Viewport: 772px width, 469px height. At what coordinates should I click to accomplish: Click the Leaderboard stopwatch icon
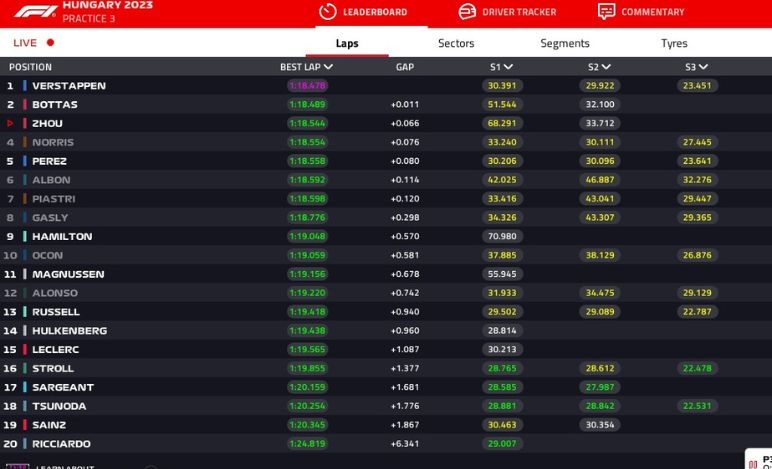(x=327, y=12)
